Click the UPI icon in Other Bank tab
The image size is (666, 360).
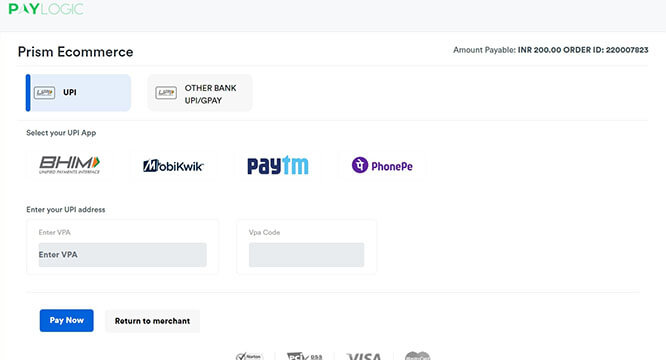tap(166, 93)
